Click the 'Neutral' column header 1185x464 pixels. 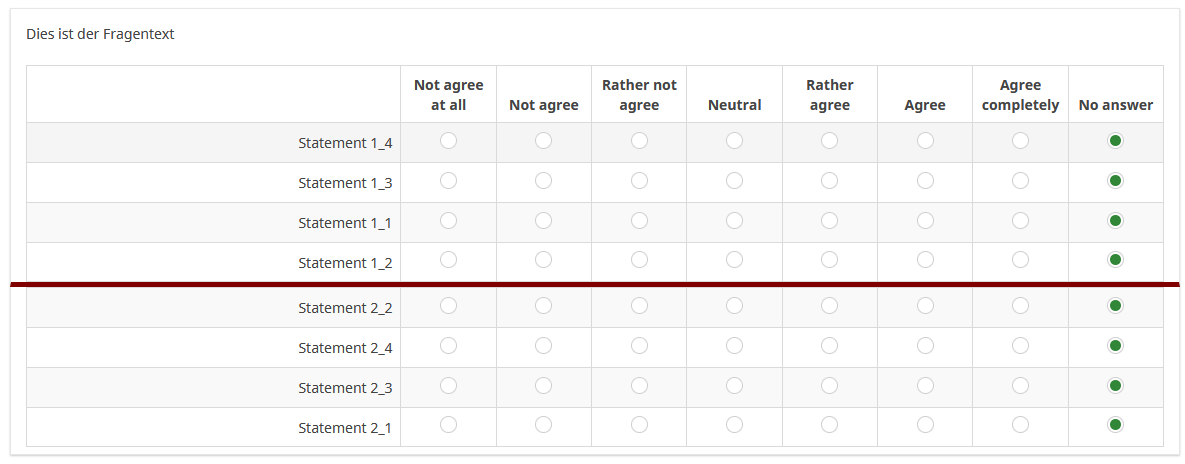[734, 105]
